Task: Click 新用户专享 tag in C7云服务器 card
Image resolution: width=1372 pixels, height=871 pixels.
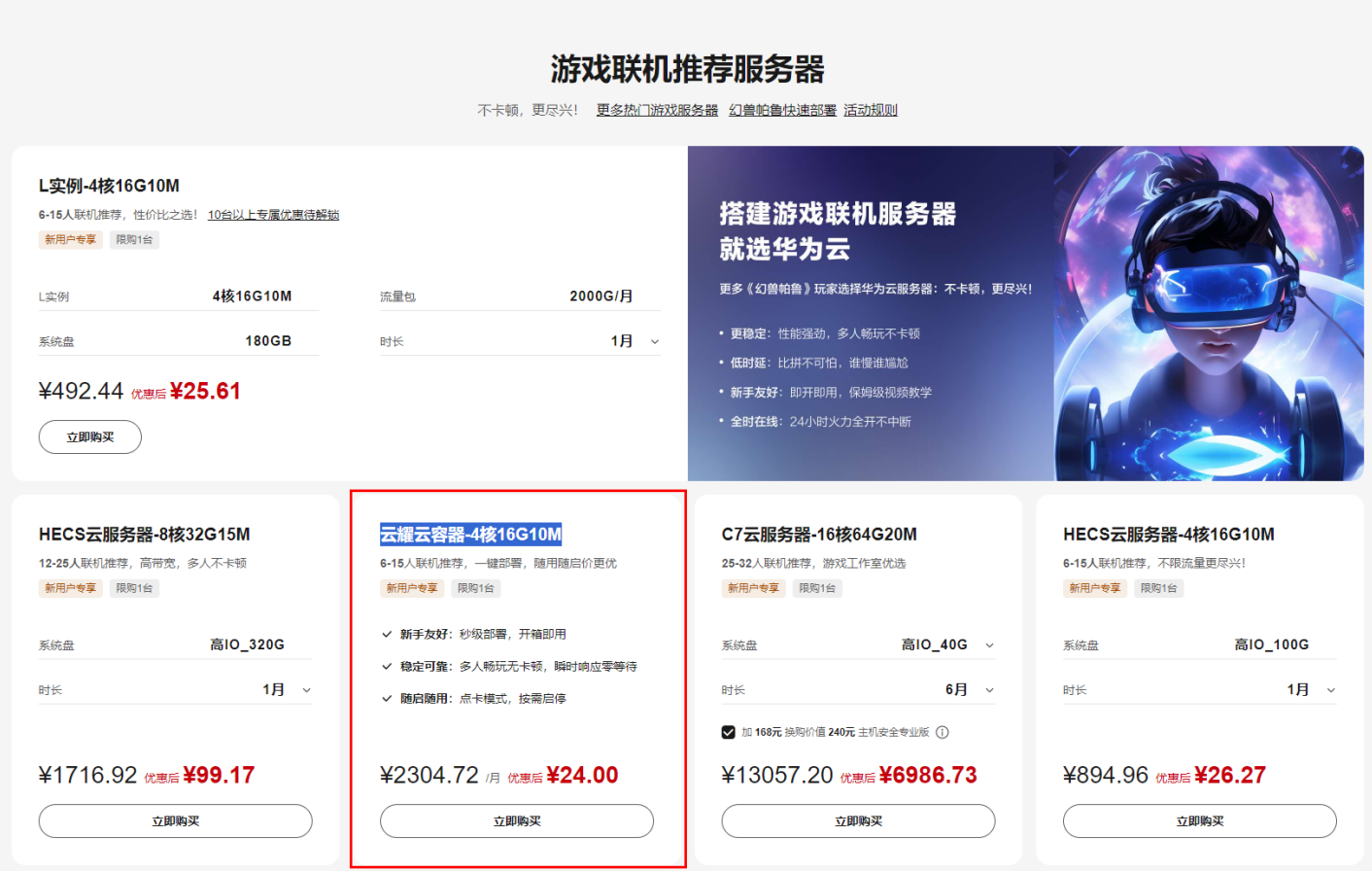Action: click(753, 588)
